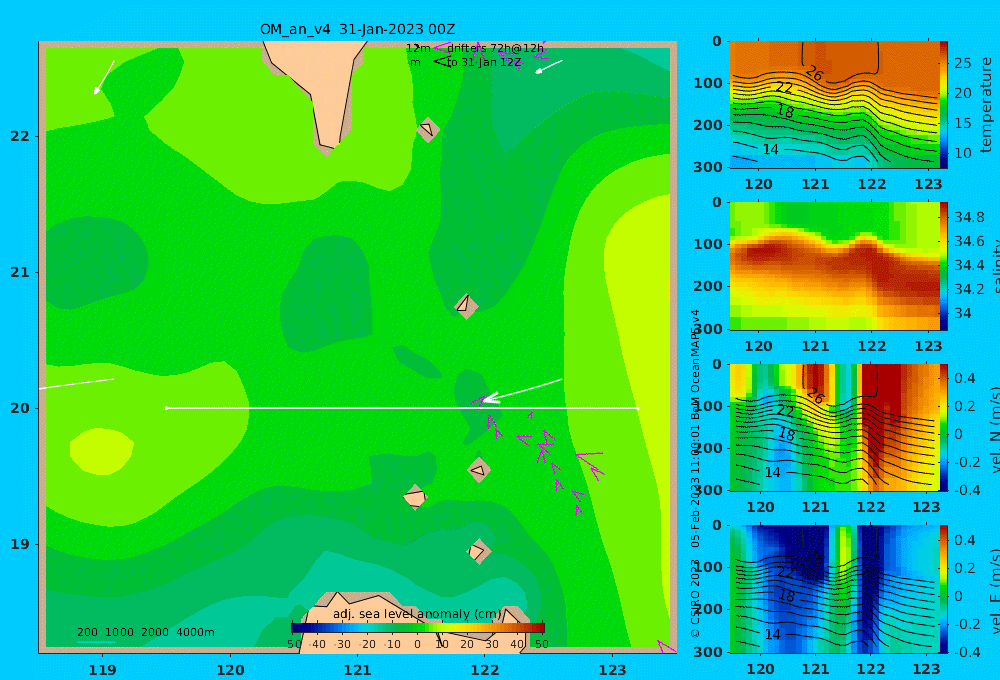This screenshot has height=680, width=1000.
Task: Click the adj. sea level anomaly colorbar
Action: pos(418,628)
